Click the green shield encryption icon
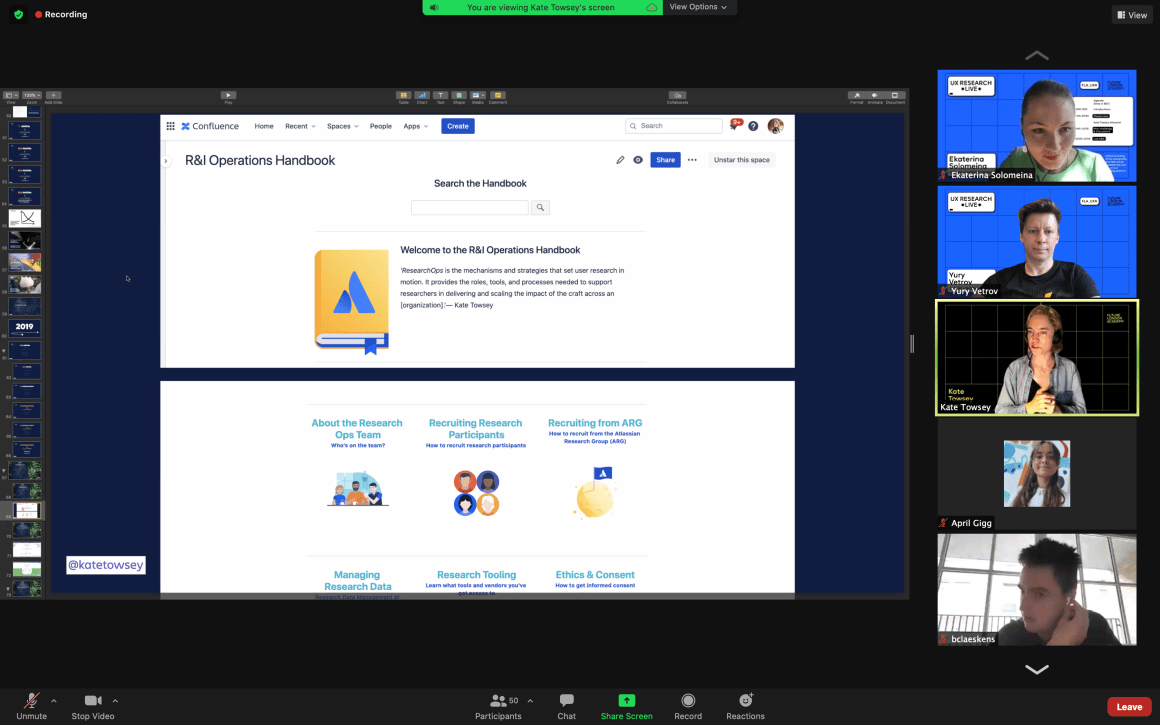Viewport: 1160px width, 725px height. coord(18,14)
